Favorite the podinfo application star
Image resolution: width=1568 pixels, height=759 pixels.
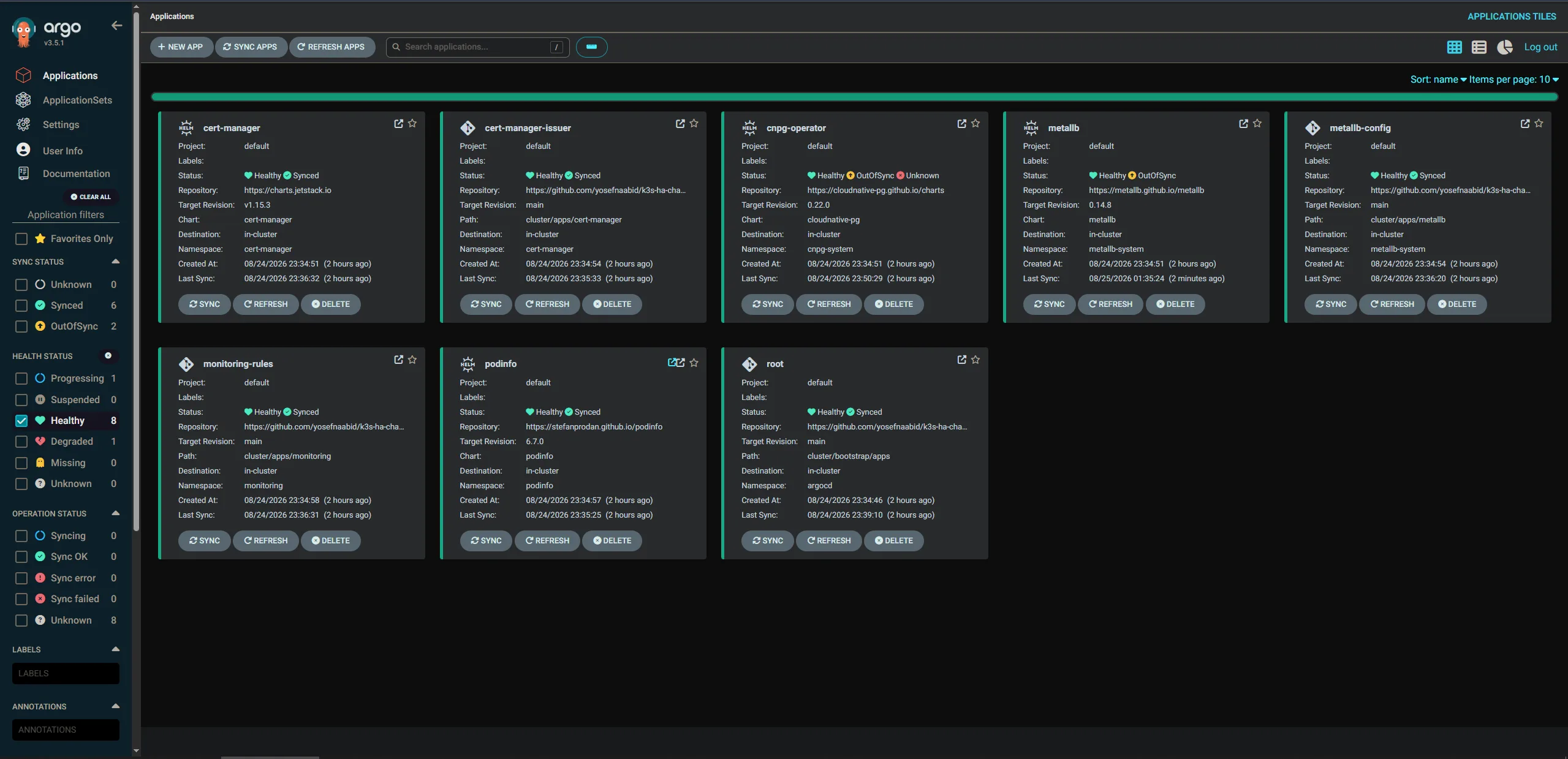pos(694,363)
